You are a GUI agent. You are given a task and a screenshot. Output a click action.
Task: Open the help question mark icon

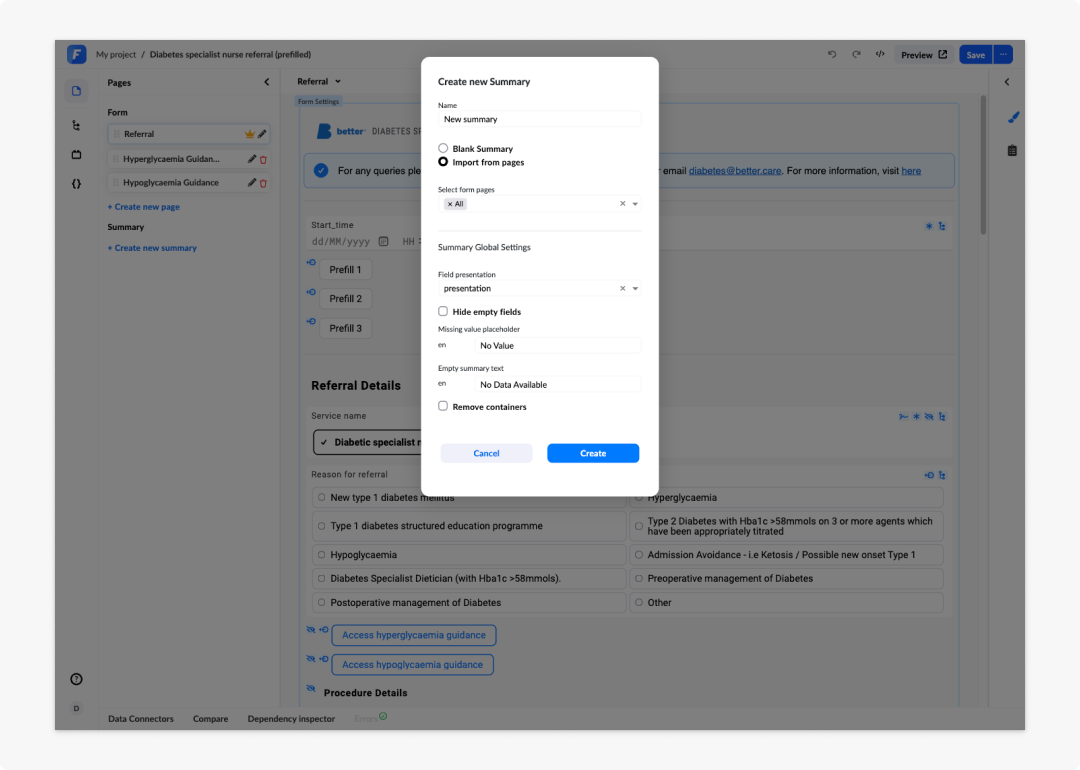pos(76,679)
